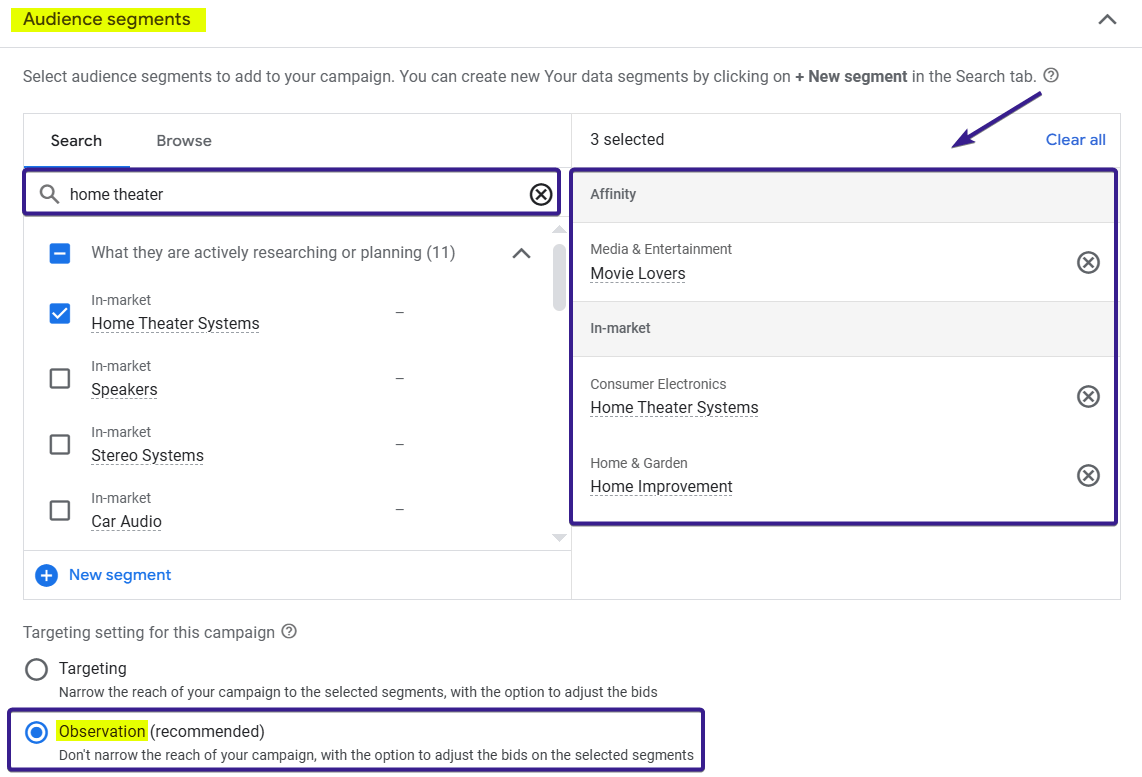1142x777 pixels.
Task: Clear the home theater search text
Action: tap(541, 194)
